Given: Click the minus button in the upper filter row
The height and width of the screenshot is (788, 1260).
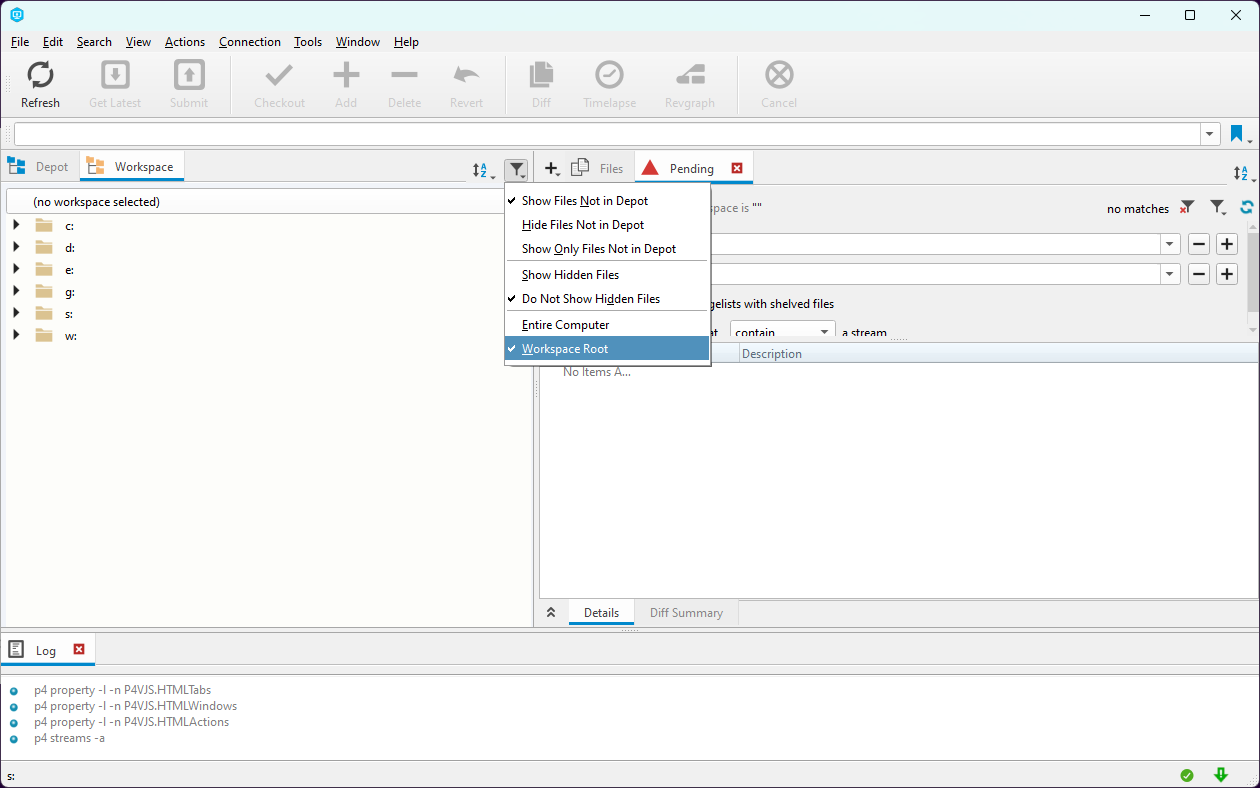Looking at the screenshot, I should [x=1198, y=244].
